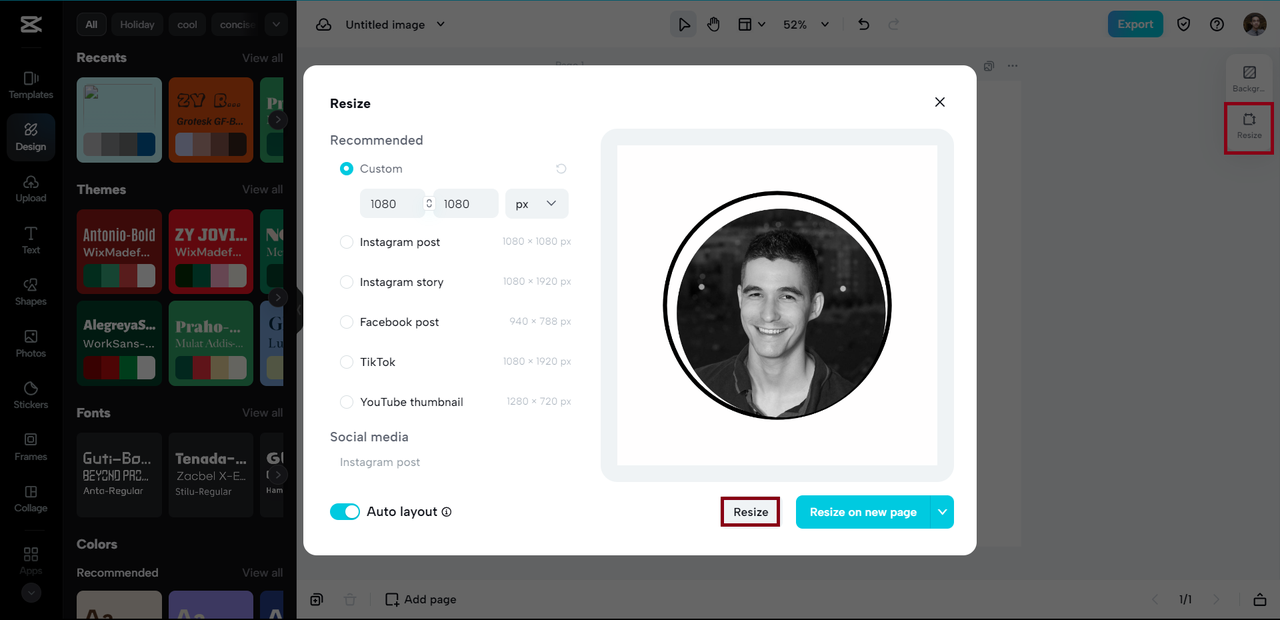This screenshot has height=620, width=1280.
Task: Show more Recents with the arrow
Action: 278,119
